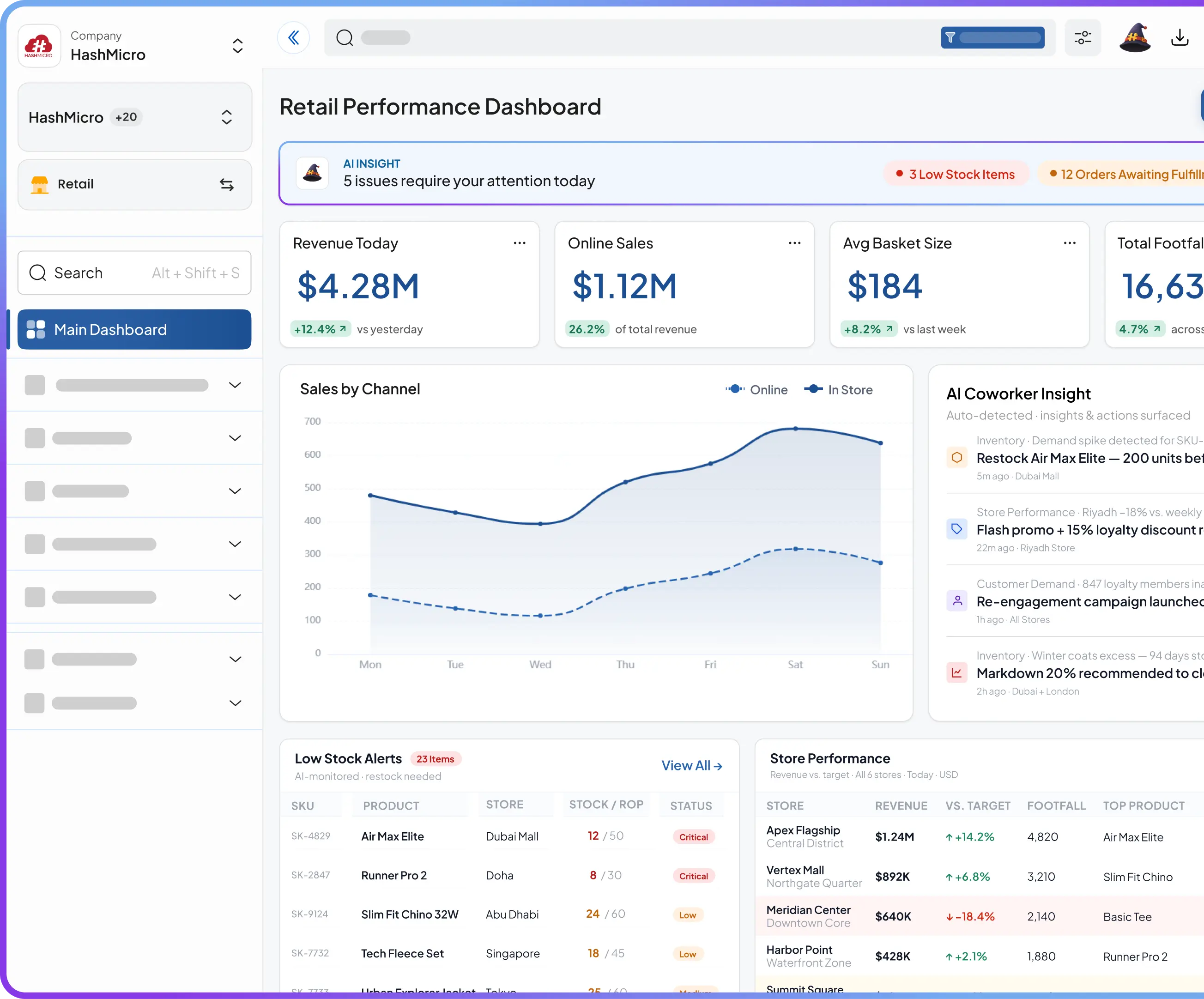This screenshot has height=999, width=1204.
Task: Click the top search bar field
Action: point(690,38)
